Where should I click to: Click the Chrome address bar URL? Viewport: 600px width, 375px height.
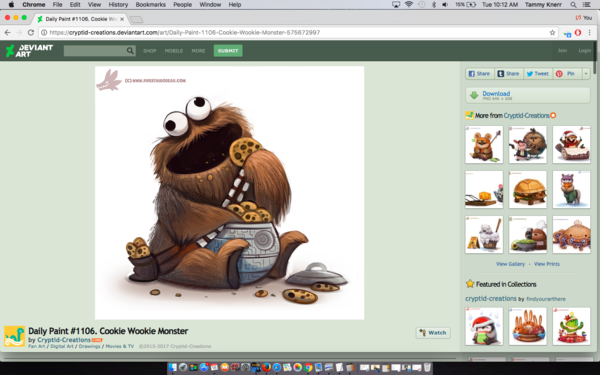[x=185, y=33]
